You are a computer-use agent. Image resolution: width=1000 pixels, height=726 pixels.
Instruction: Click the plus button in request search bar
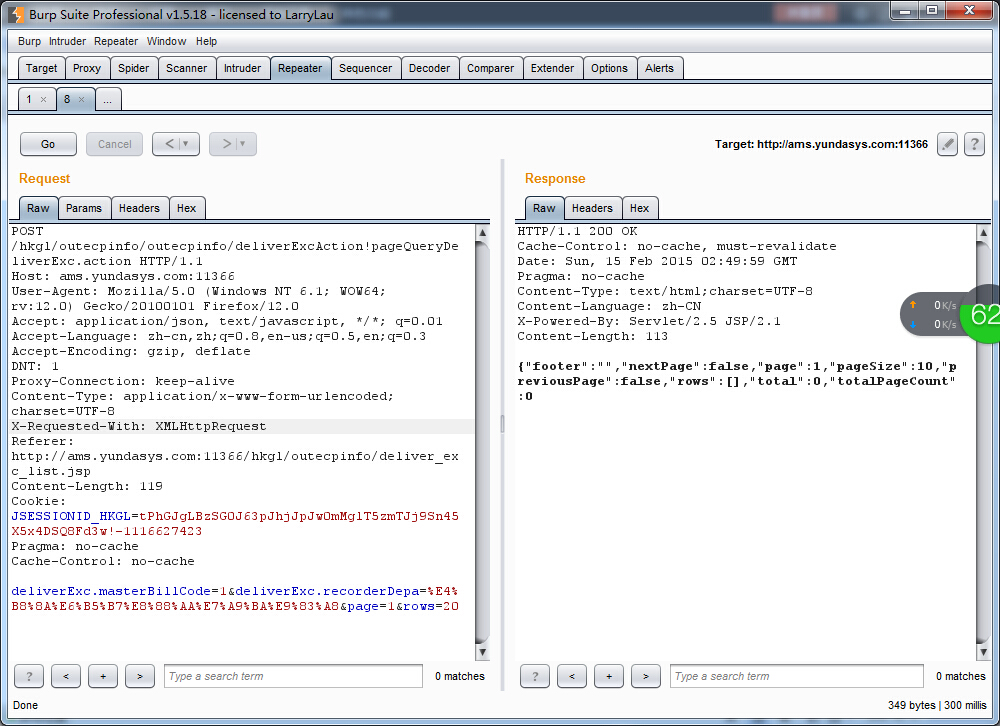click(x=103, y=676)
